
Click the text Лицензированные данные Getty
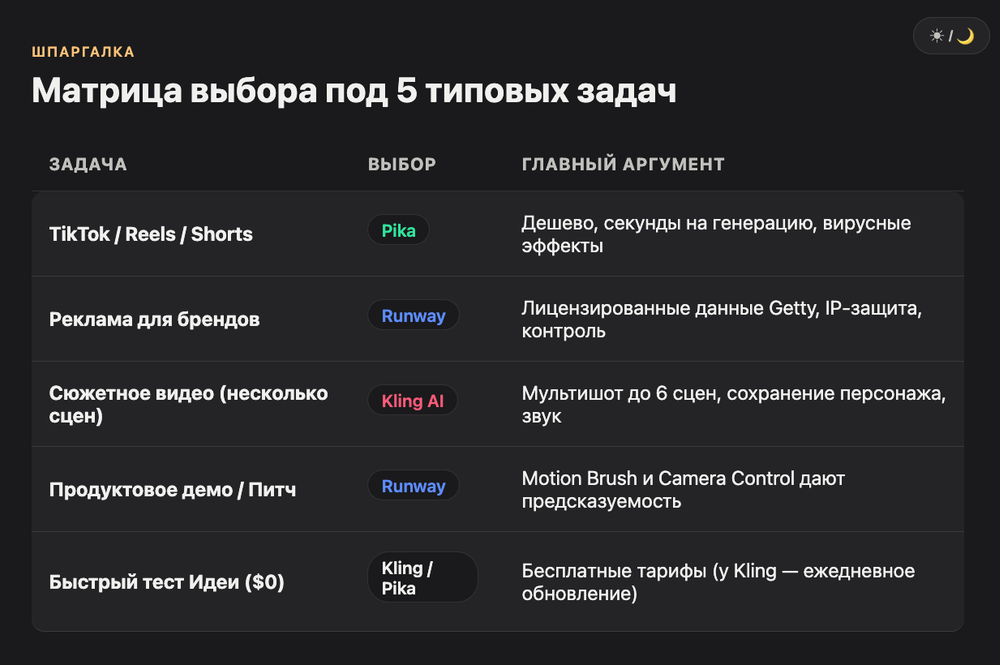[722, 319]
